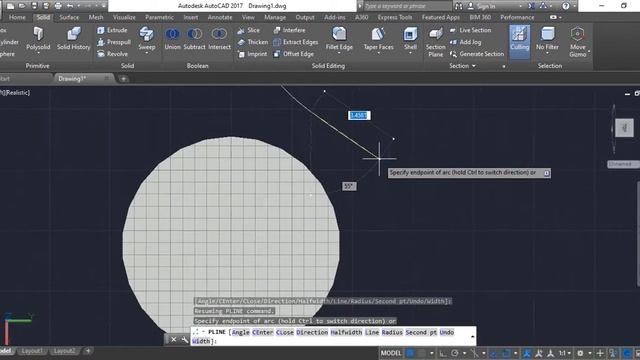Expand the command line history arrow
Image resolution: width=640 pixels, height=360 pixels.
[x=472, y=336]
